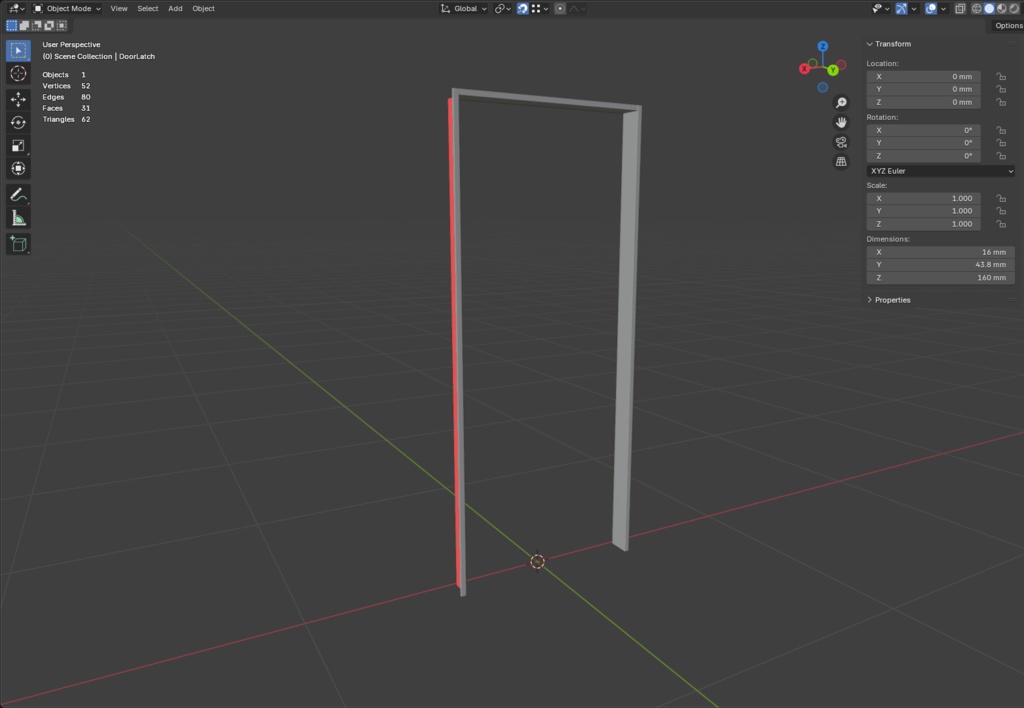Open the gizmo settings dropdown arrow
Screen dimensions: 1024x708
tap(914, 8)
